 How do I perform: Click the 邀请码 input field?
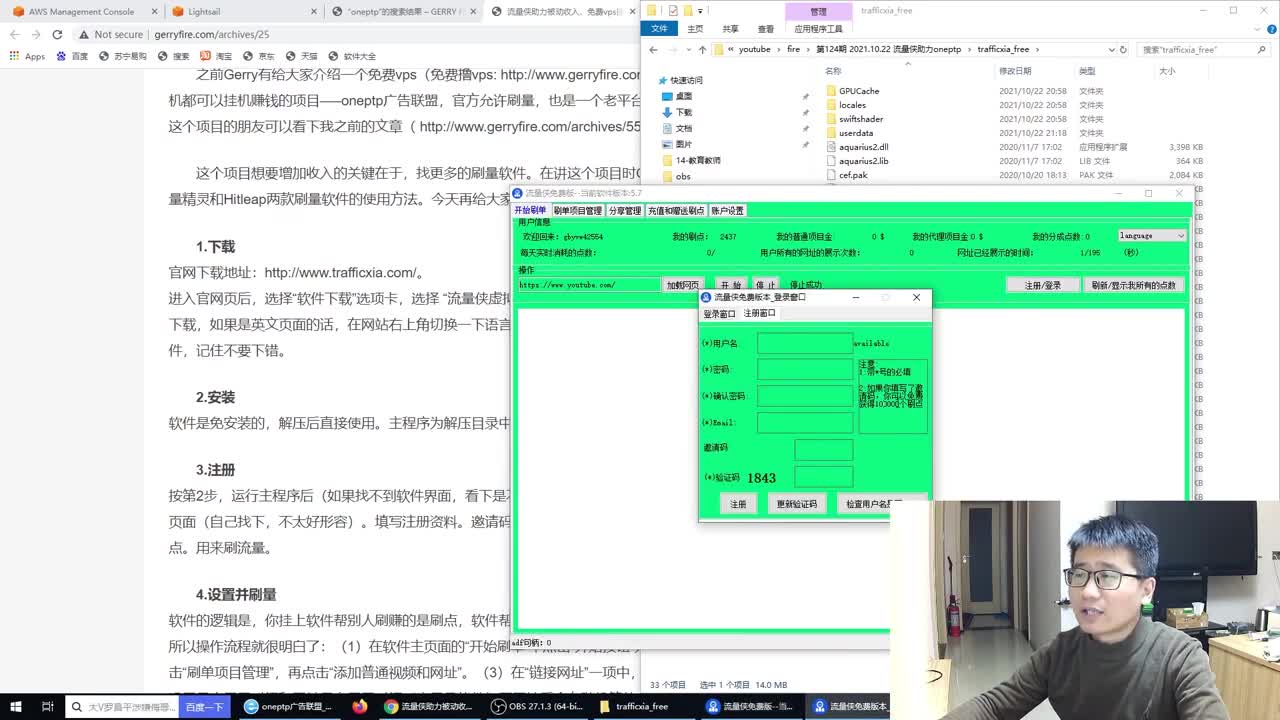tap(824, 449)
